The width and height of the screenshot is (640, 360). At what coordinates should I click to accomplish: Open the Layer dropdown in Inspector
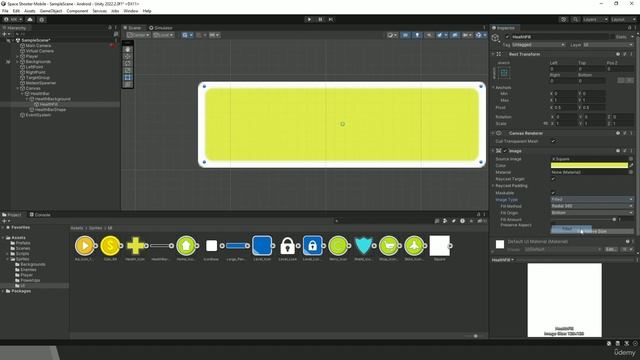[x=608, y=44]
